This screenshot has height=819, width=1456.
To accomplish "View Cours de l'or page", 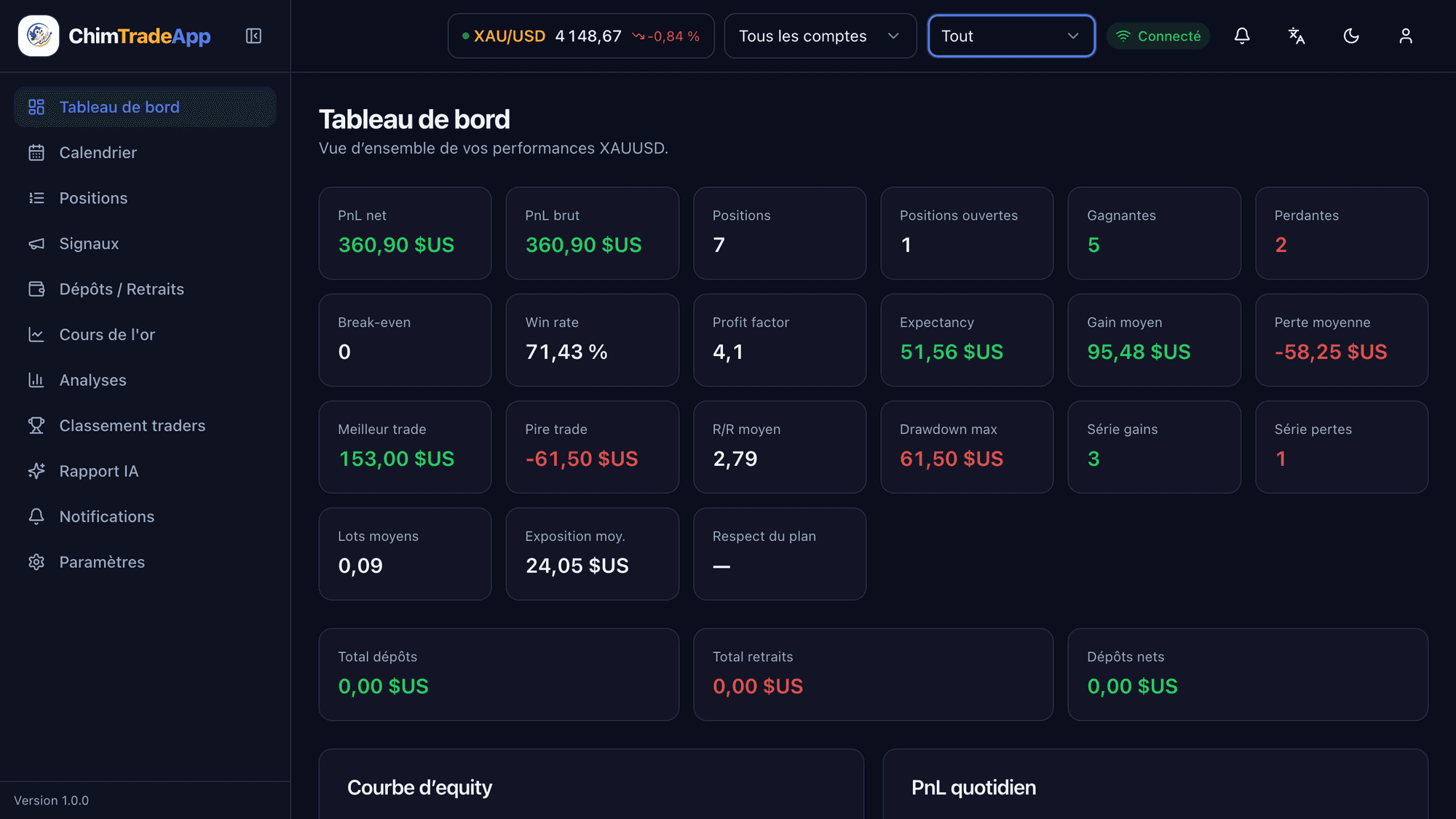I will [x=145, y=335].
